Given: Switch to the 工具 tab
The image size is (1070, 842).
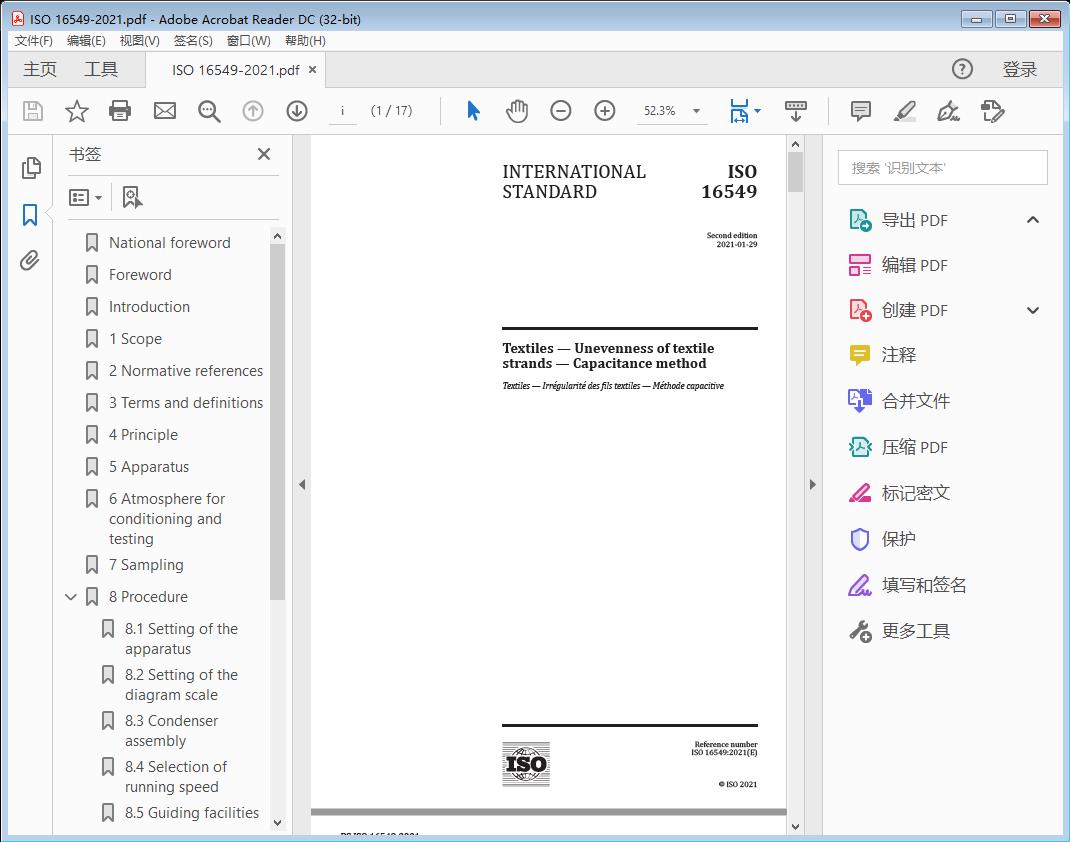Looking at the screenshot, I should point(101,69).
